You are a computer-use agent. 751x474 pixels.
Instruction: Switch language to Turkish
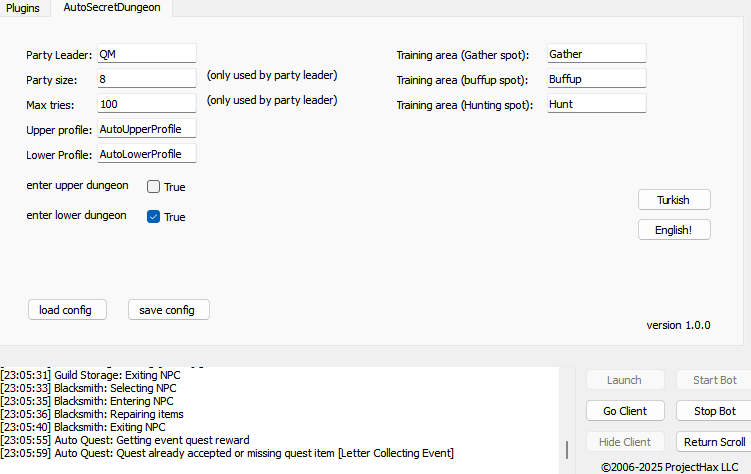[674, 200]
